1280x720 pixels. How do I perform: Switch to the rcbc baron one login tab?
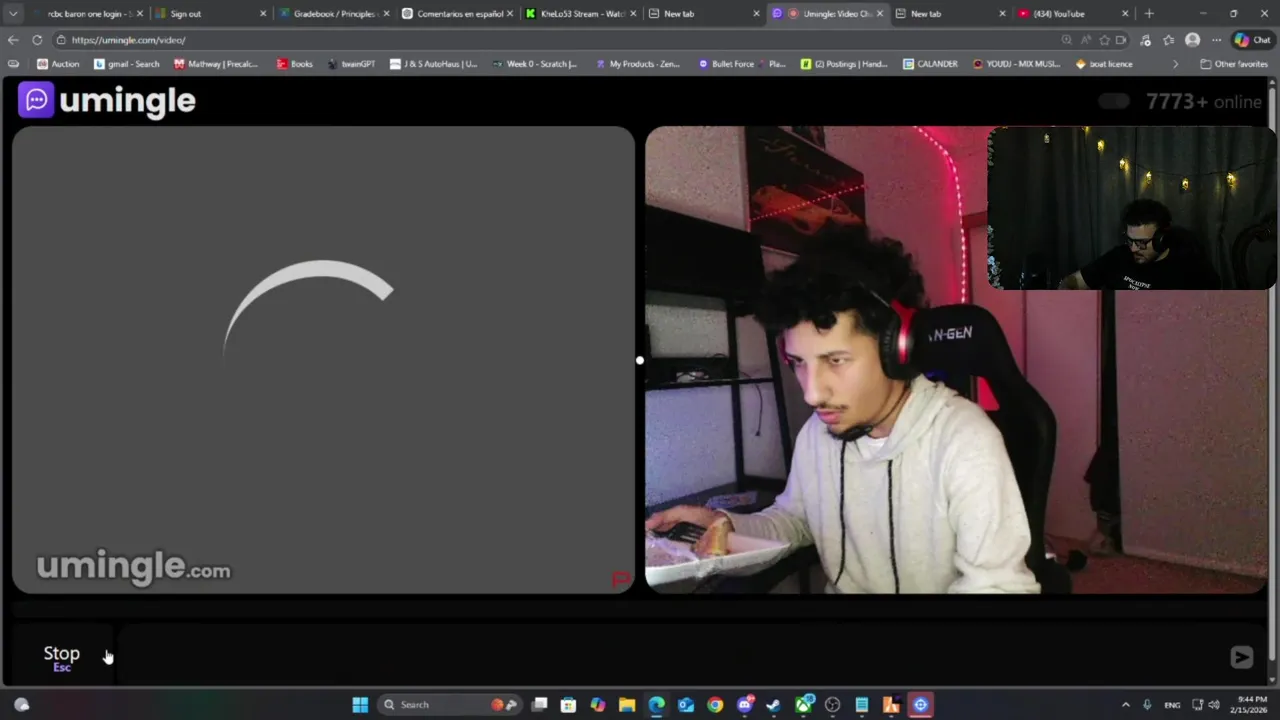88,14
